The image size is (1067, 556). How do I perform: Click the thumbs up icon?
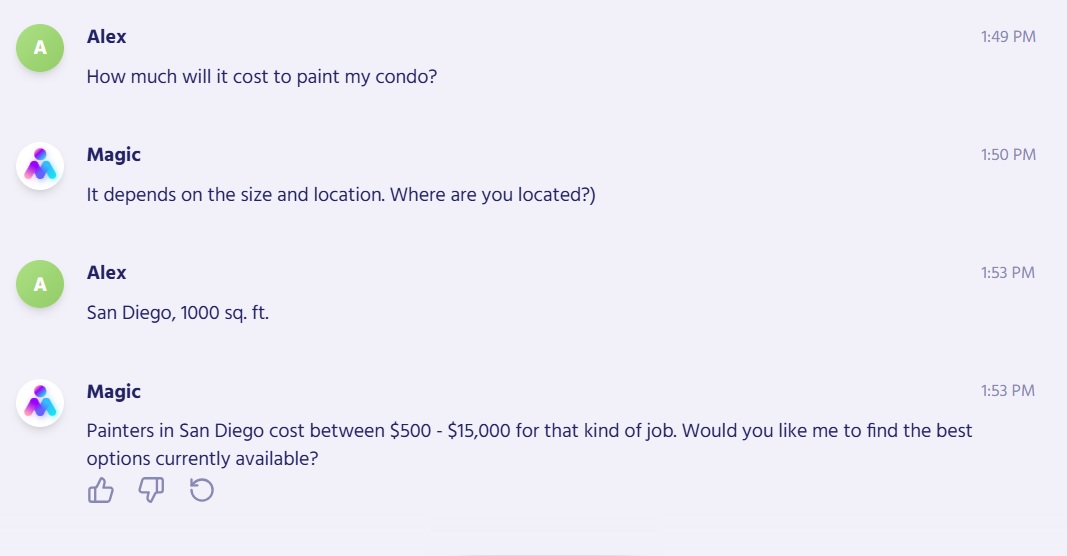[101, 490]
